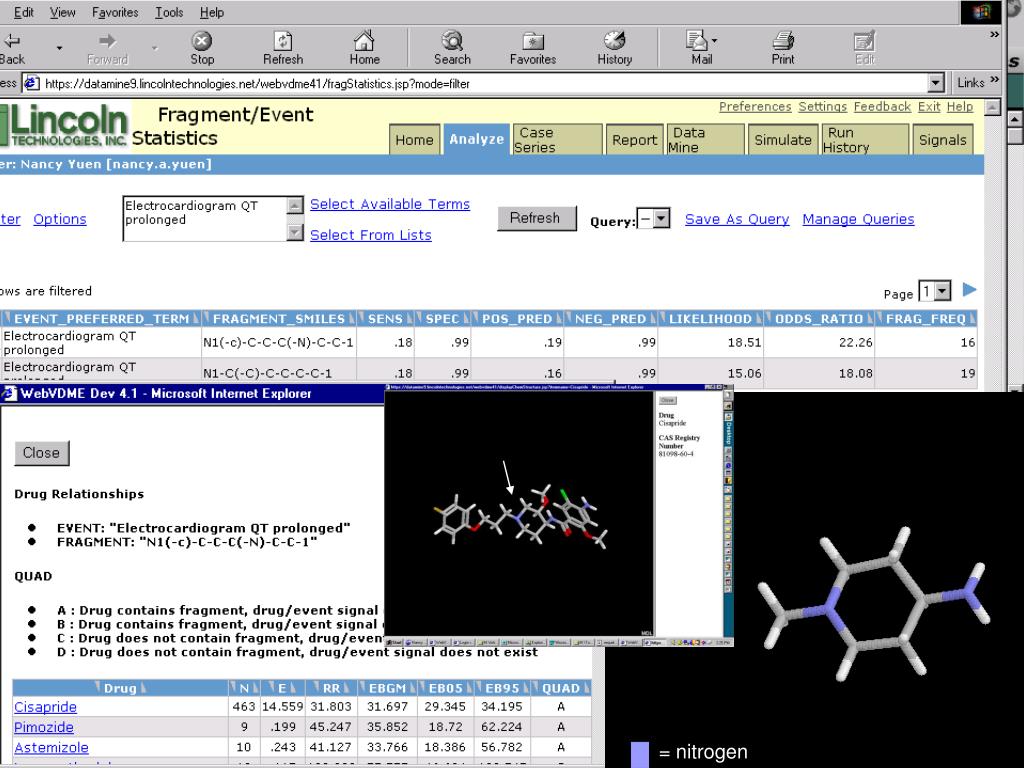1024x768 pixels.
Task: Open the Page number dropdown
Action: [942, 291]
